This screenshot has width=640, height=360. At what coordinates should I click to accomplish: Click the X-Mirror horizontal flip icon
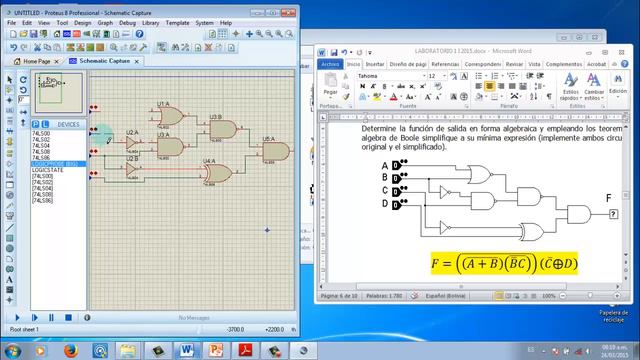point(23,112)
